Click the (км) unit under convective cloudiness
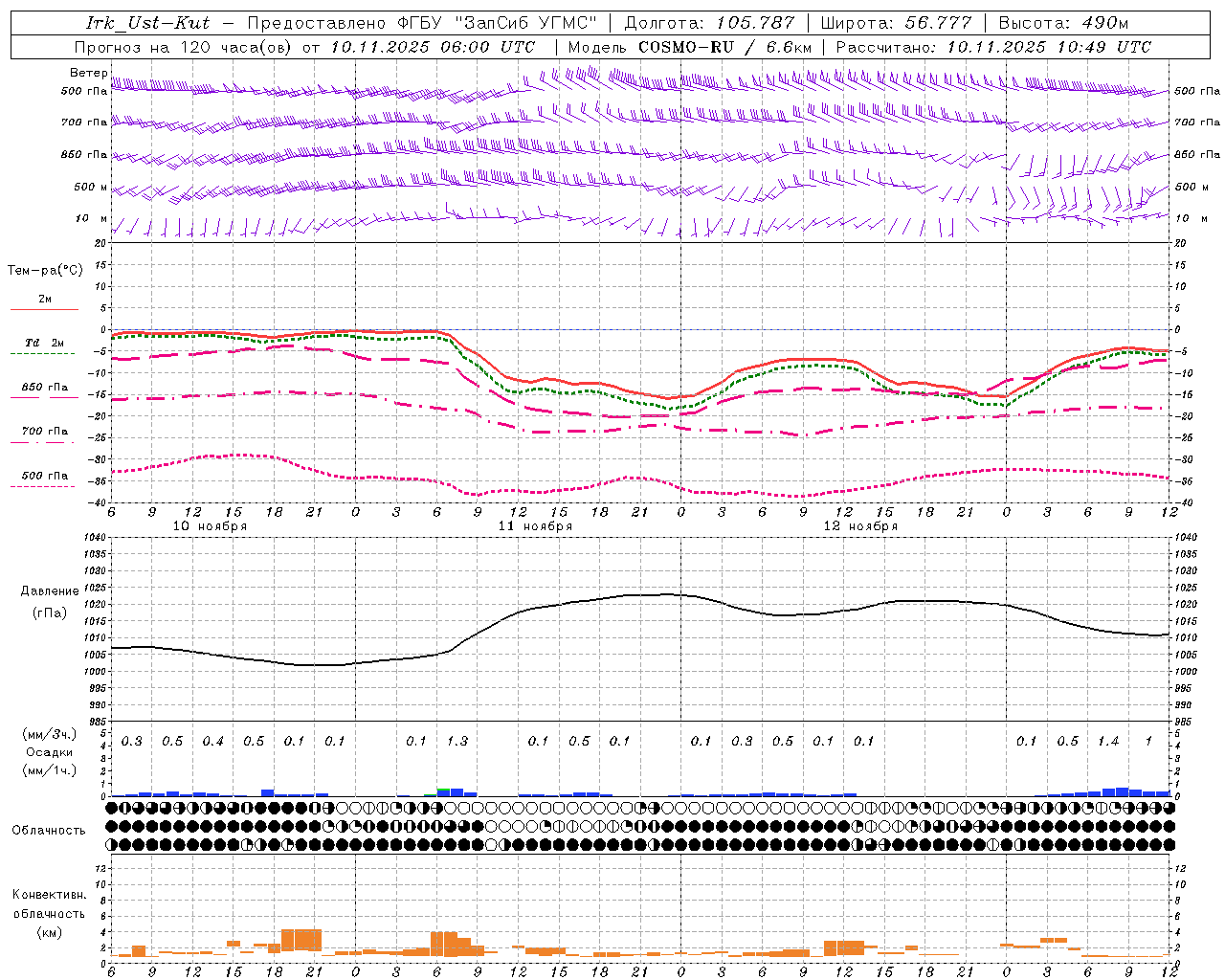The image size is (1225, 980). pyautogui.click(x=50, y=932)
